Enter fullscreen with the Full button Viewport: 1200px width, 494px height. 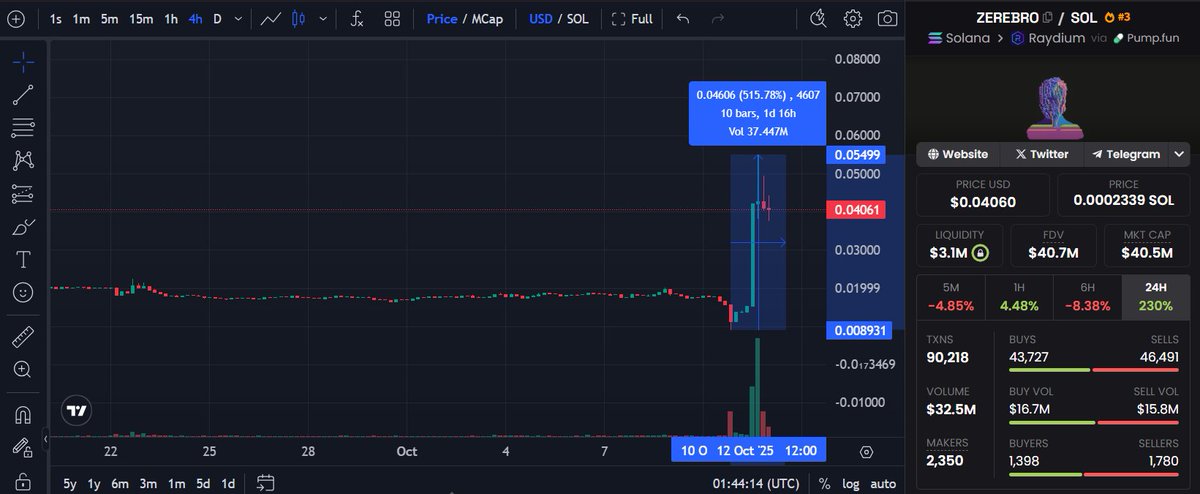click(x=631, y=19)
